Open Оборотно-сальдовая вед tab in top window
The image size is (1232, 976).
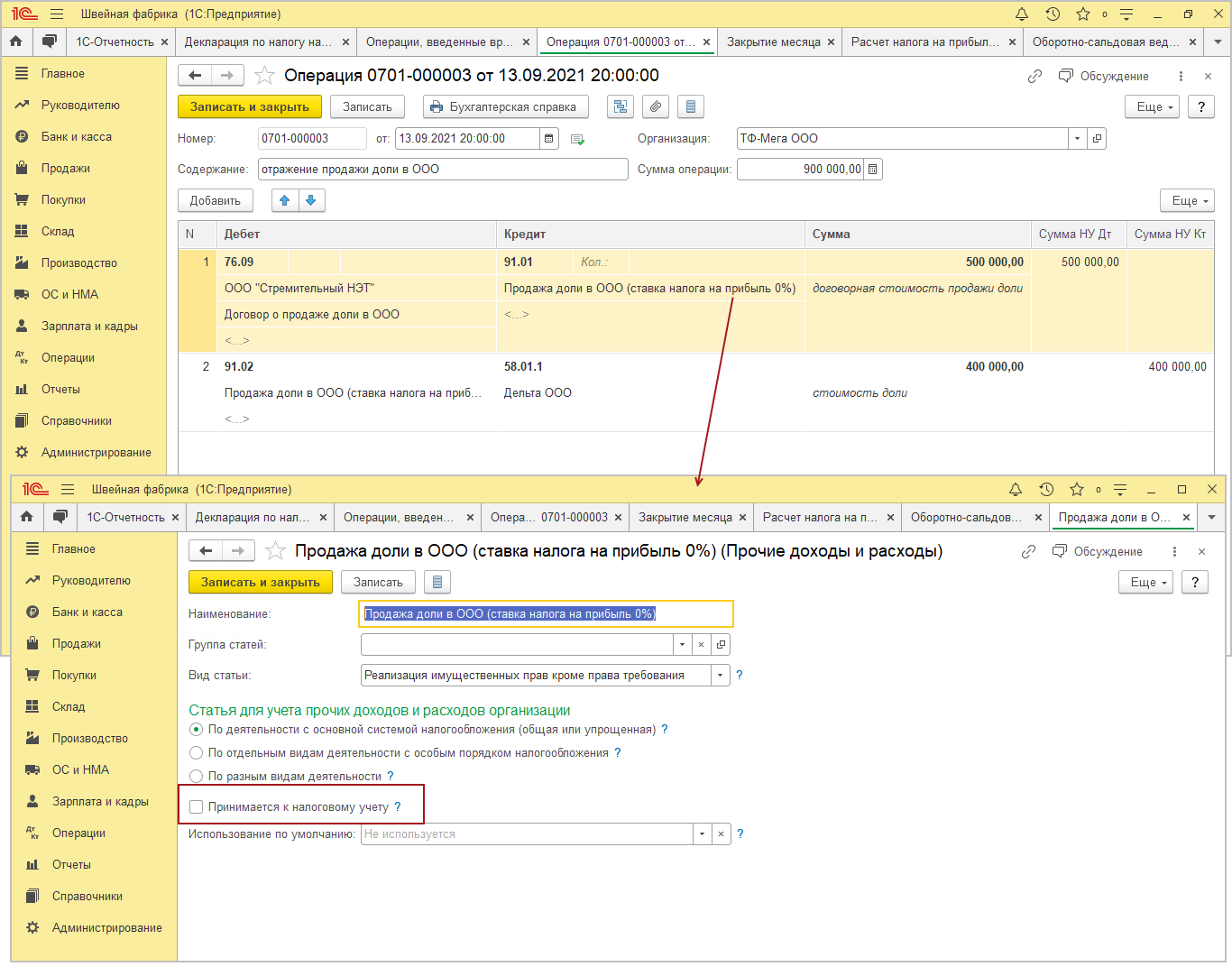tap(1106, 41)
